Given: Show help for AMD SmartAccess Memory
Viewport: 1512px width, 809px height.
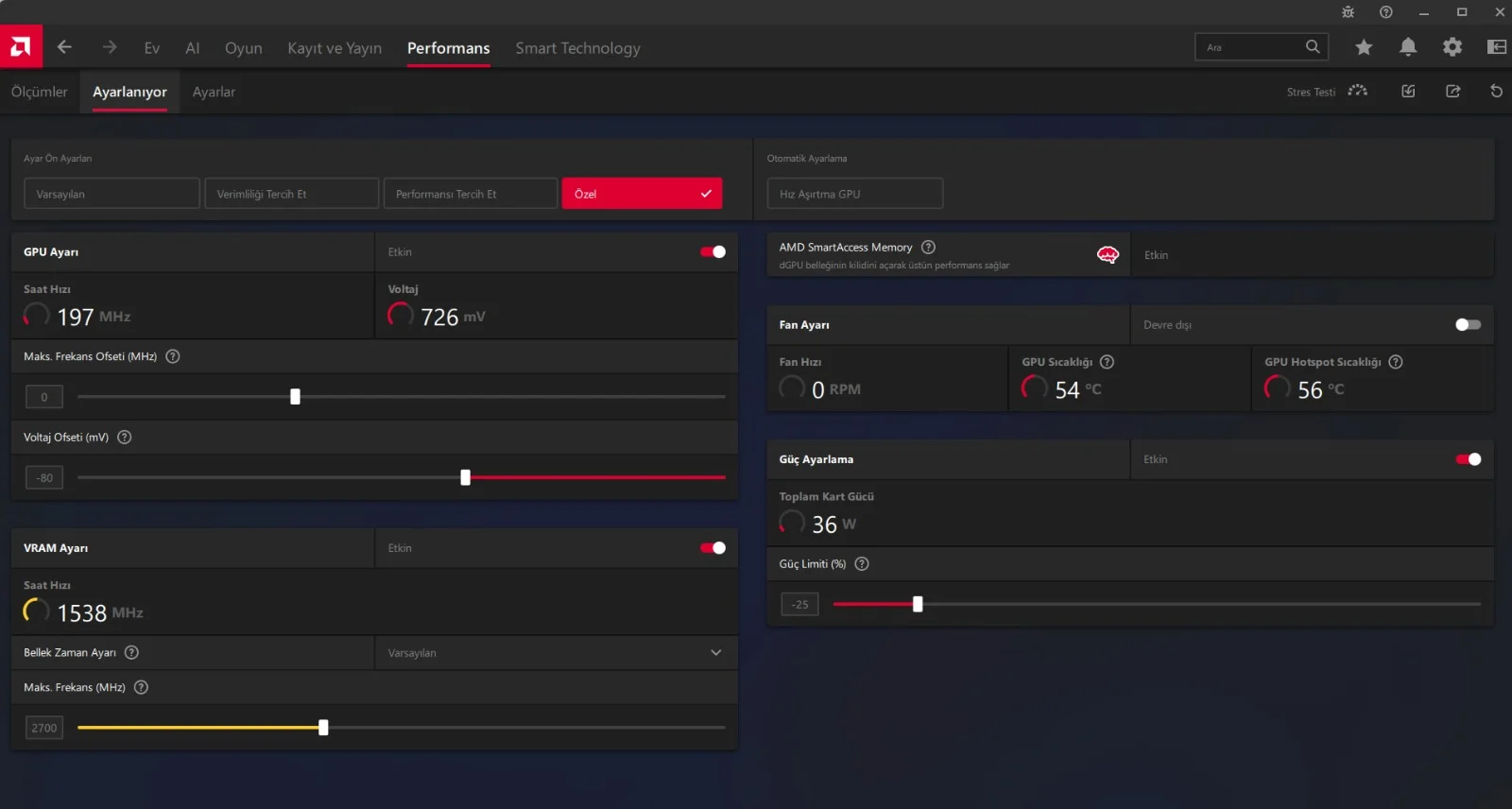Looking at the screenshot, I should (929, 248).
